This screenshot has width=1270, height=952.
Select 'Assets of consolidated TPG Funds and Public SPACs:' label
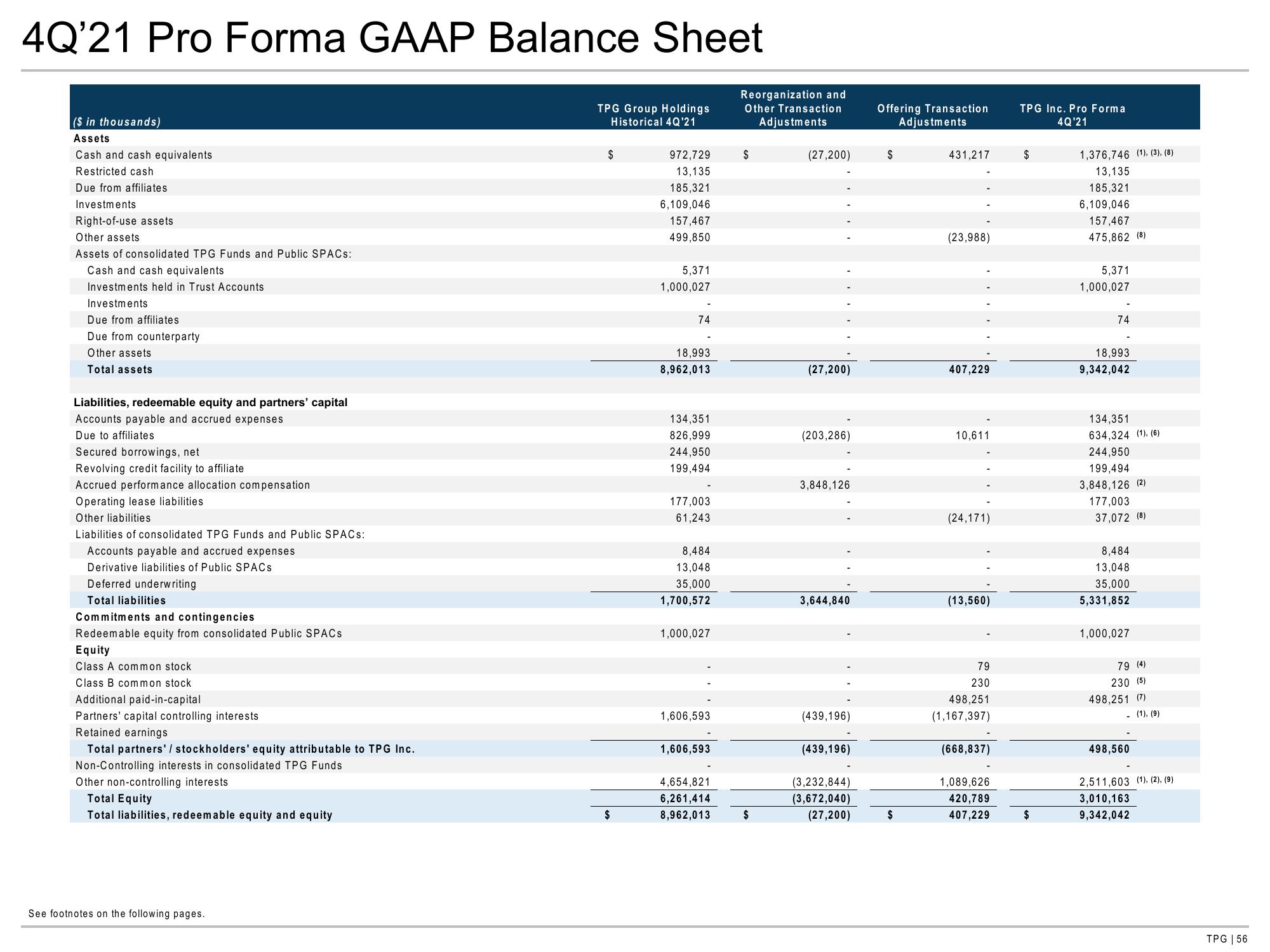click(213, 254)
